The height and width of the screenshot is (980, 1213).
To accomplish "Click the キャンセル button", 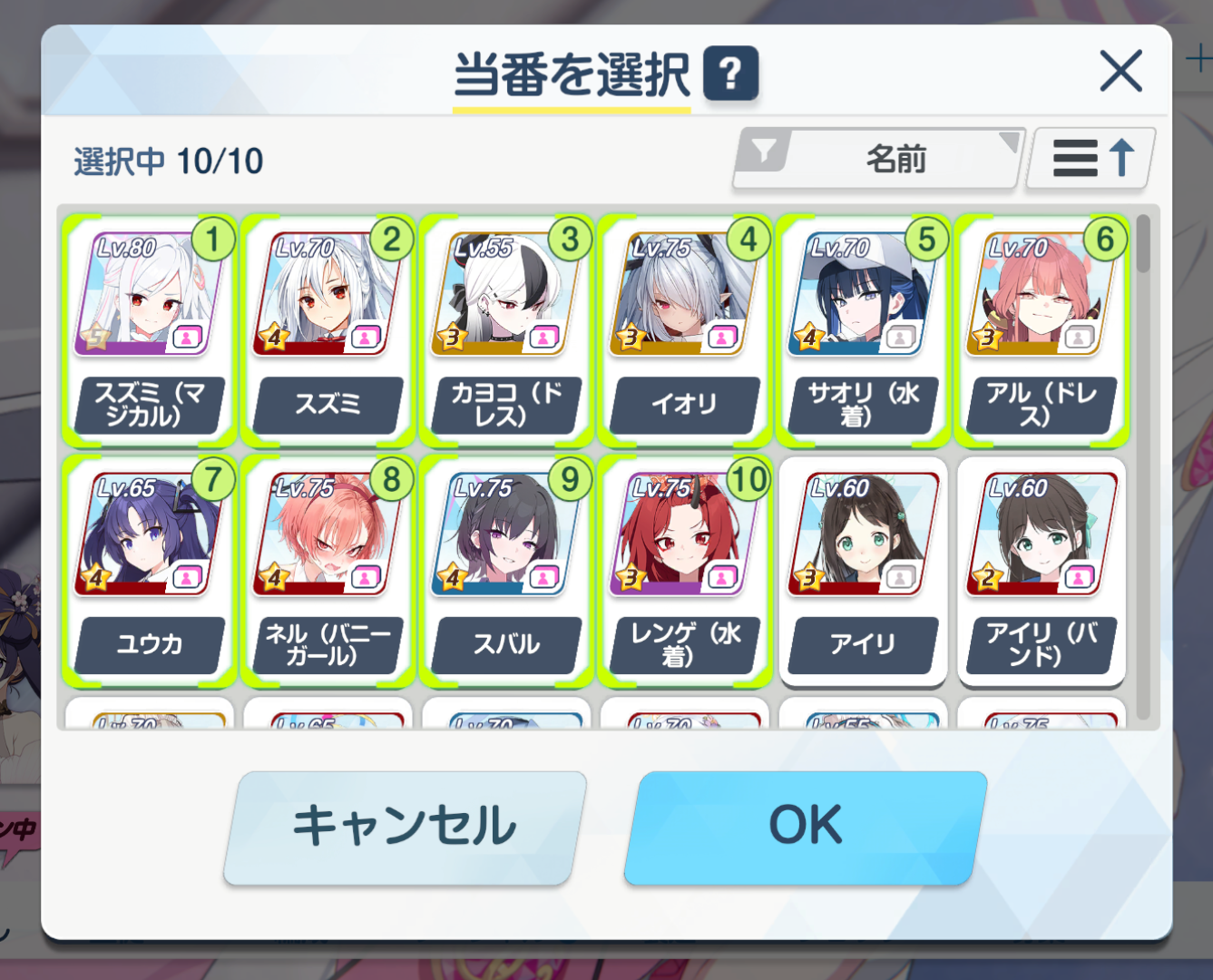I will [x=405, y=826].
